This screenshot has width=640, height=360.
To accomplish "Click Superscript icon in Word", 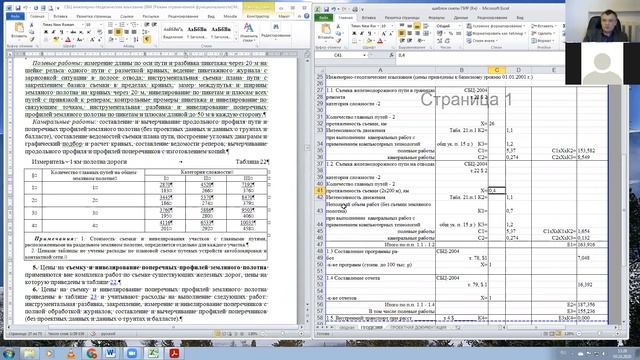I will coord(88,32).
